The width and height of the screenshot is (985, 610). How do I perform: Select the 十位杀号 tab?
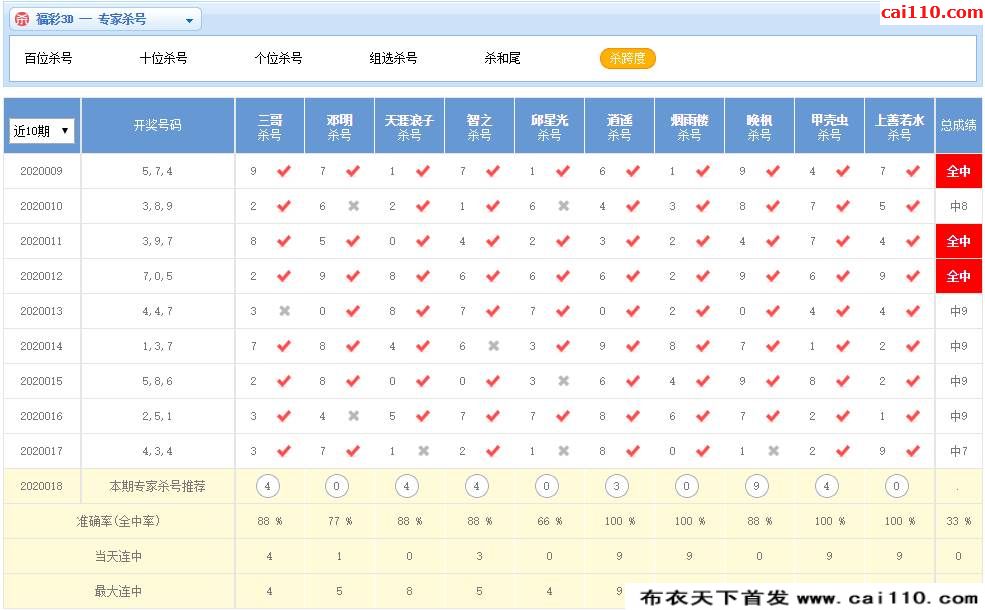pyautogui.click(x=163, y=58)
